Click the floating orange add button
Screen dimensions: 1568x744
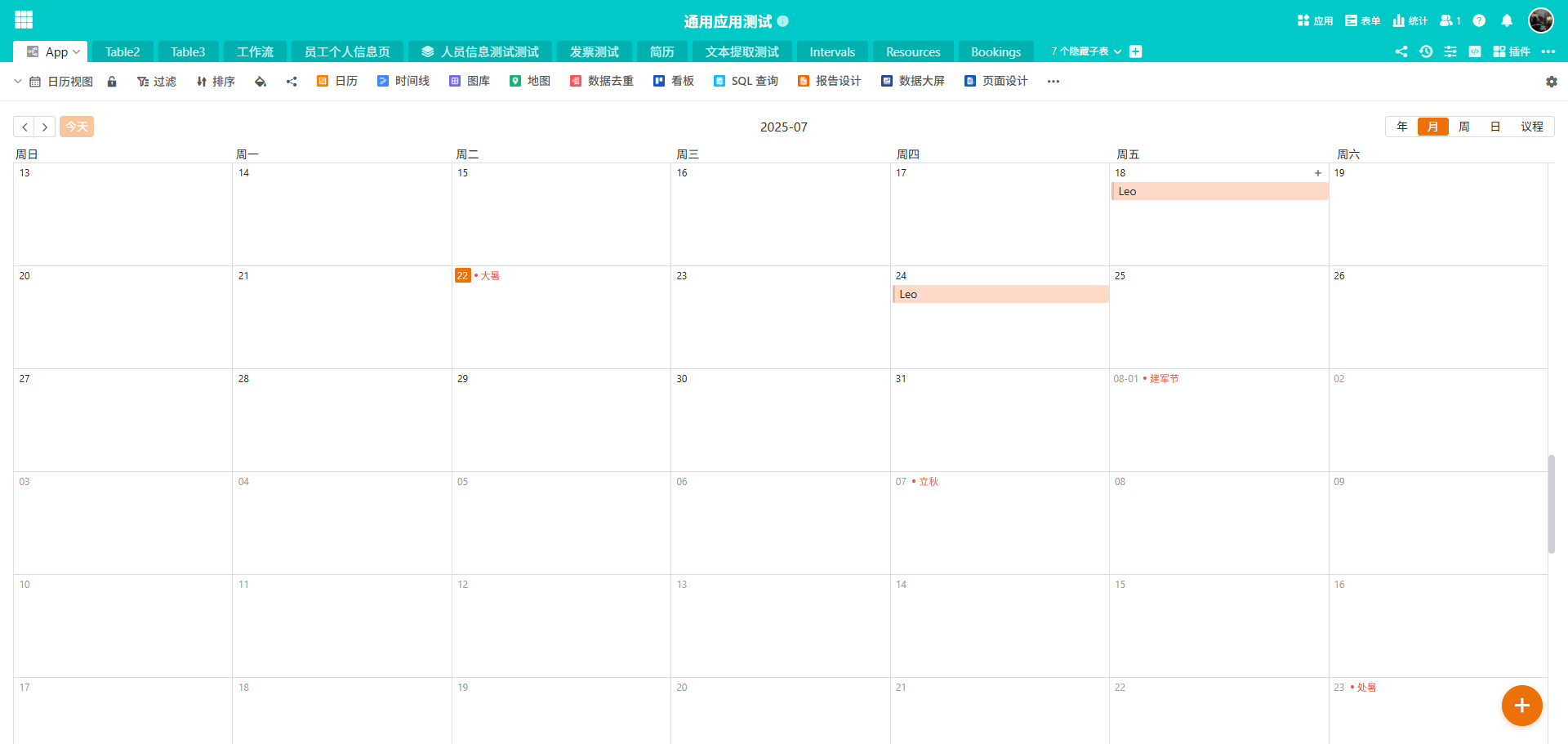pyautogui.click(x=1521, y=706)
